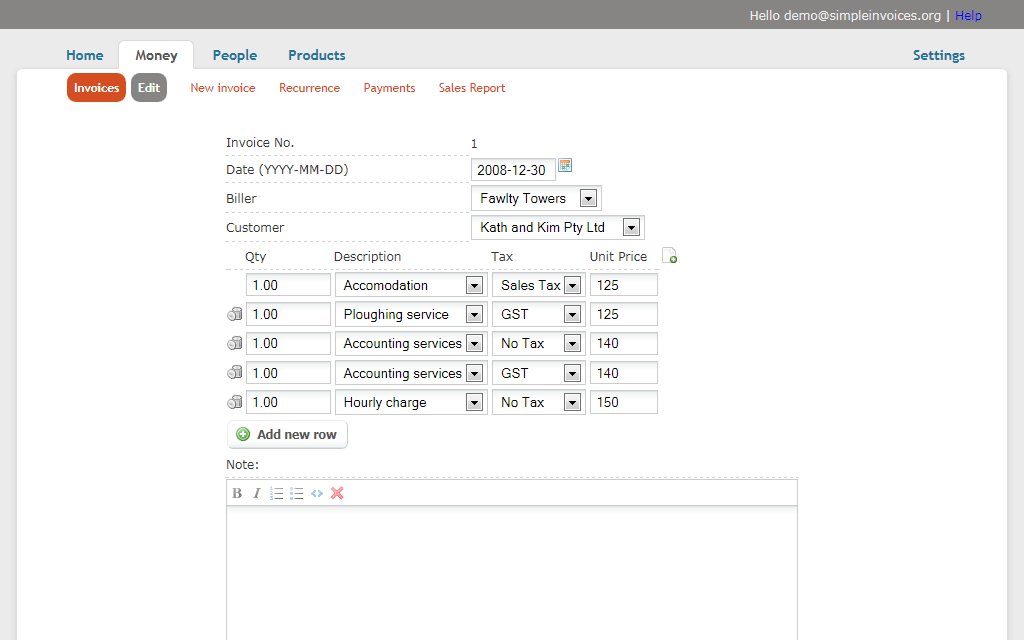Select the bullet list icon in note toolbar
This screenshot has width=1024, height=640.
296,493
